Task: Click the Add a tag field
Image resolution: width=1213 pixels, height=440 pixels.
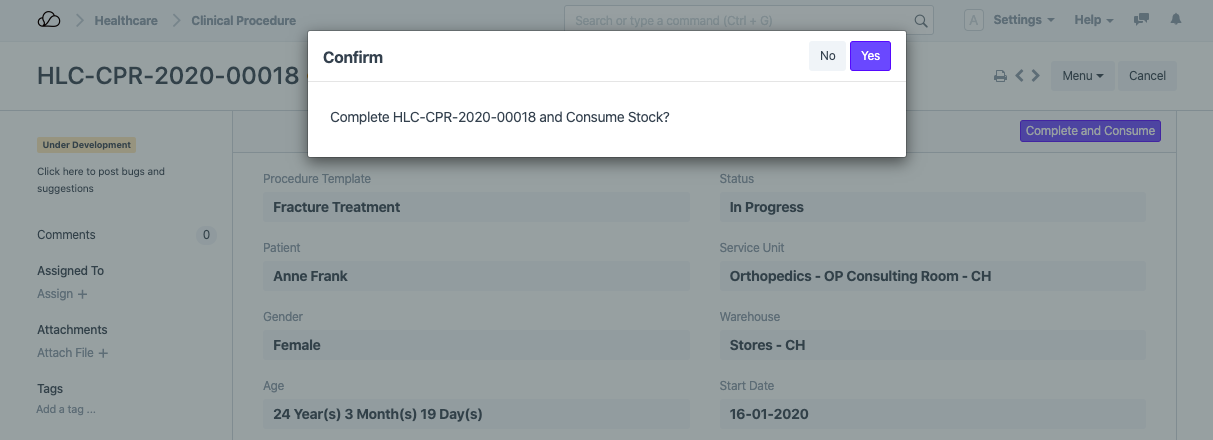Action: click(x=66, y=409)
